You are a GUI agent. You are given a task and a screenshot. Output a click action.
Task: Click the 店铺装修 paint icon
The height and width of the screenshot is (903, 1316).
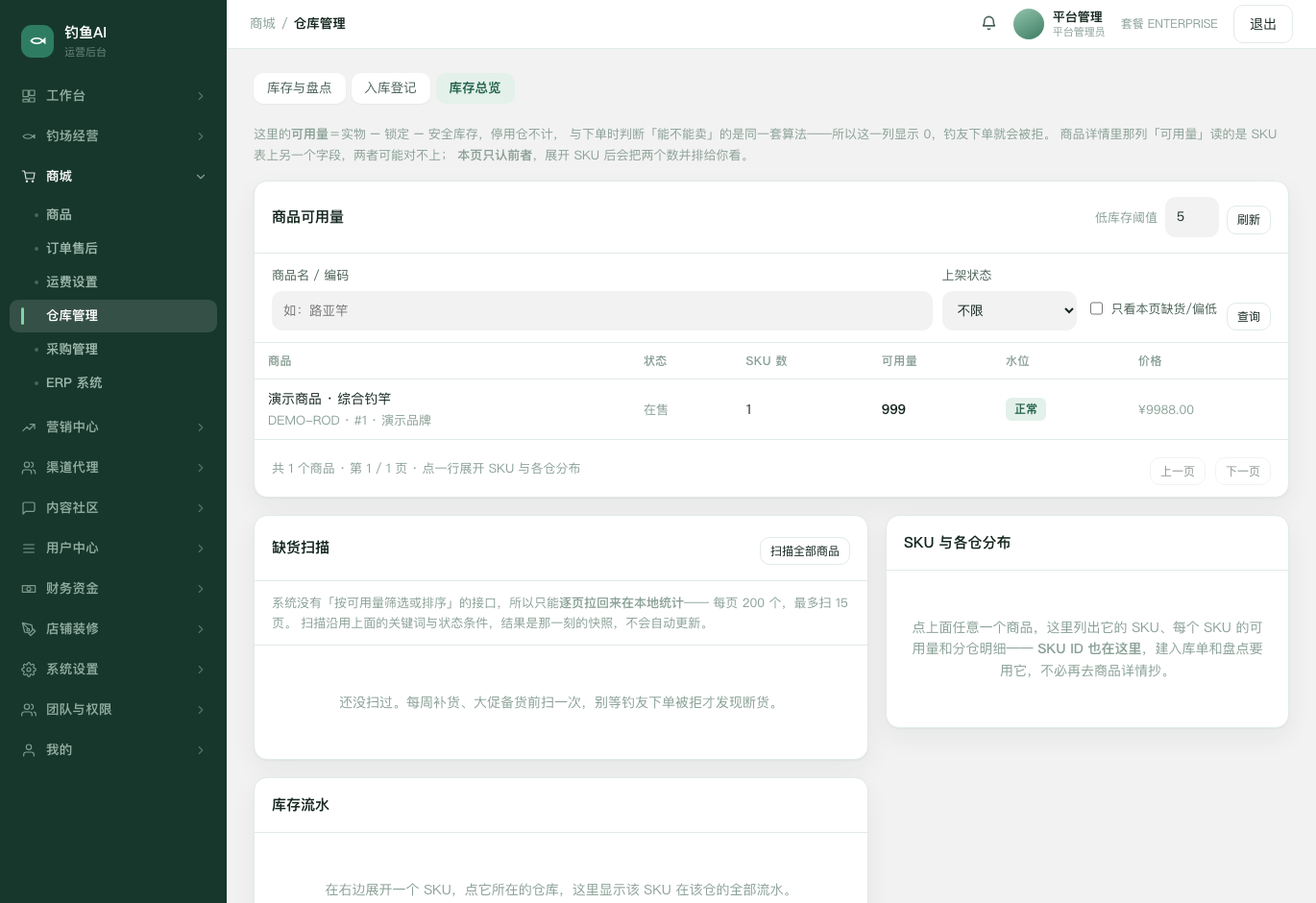click(29, 629)
